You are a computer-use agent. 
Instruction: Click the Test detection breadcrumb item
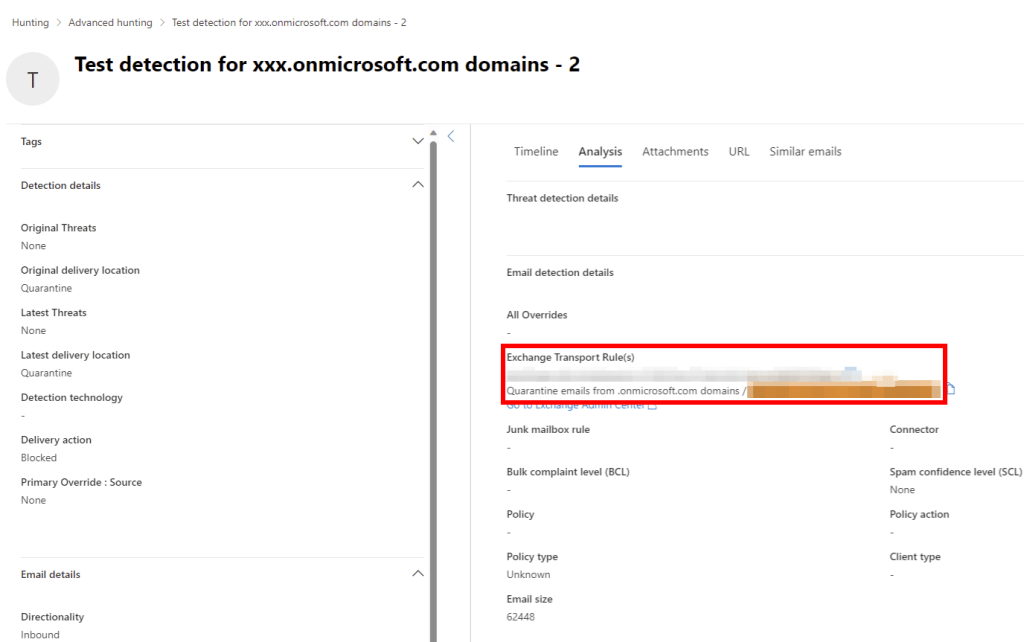coord(289,22)
